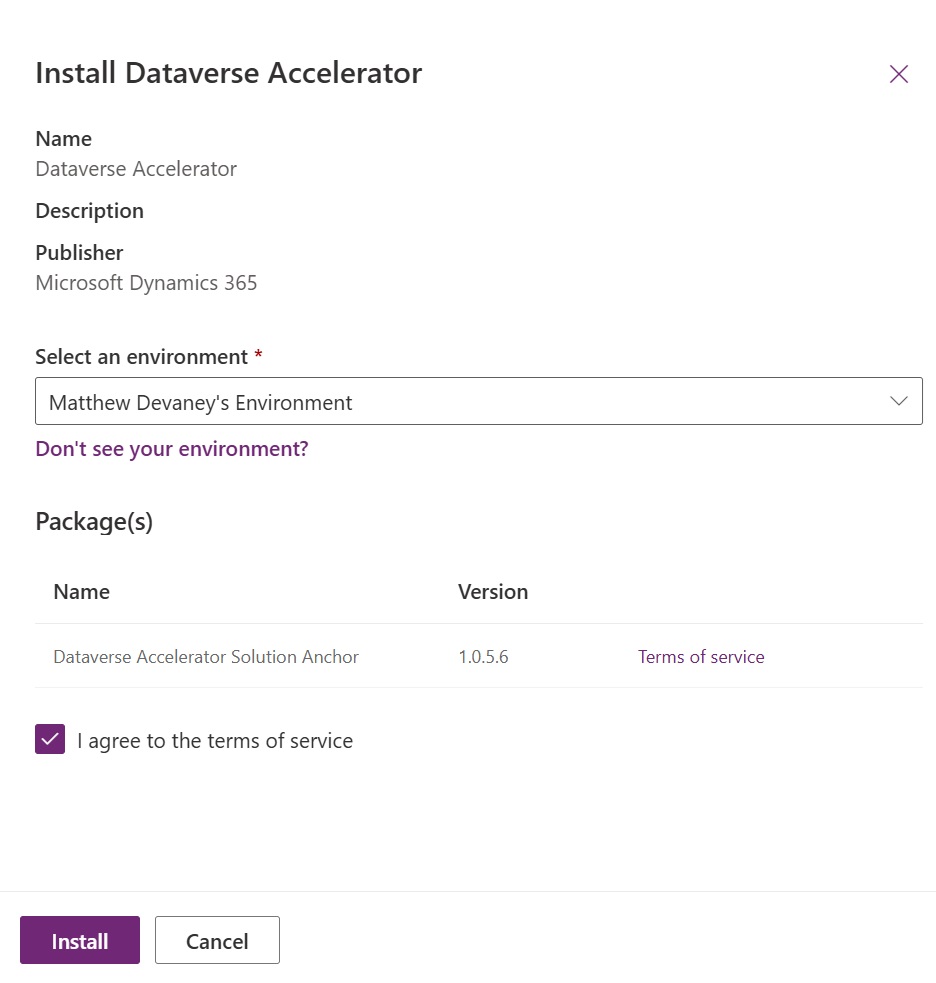Click the Description label

(x=90, y=211)
